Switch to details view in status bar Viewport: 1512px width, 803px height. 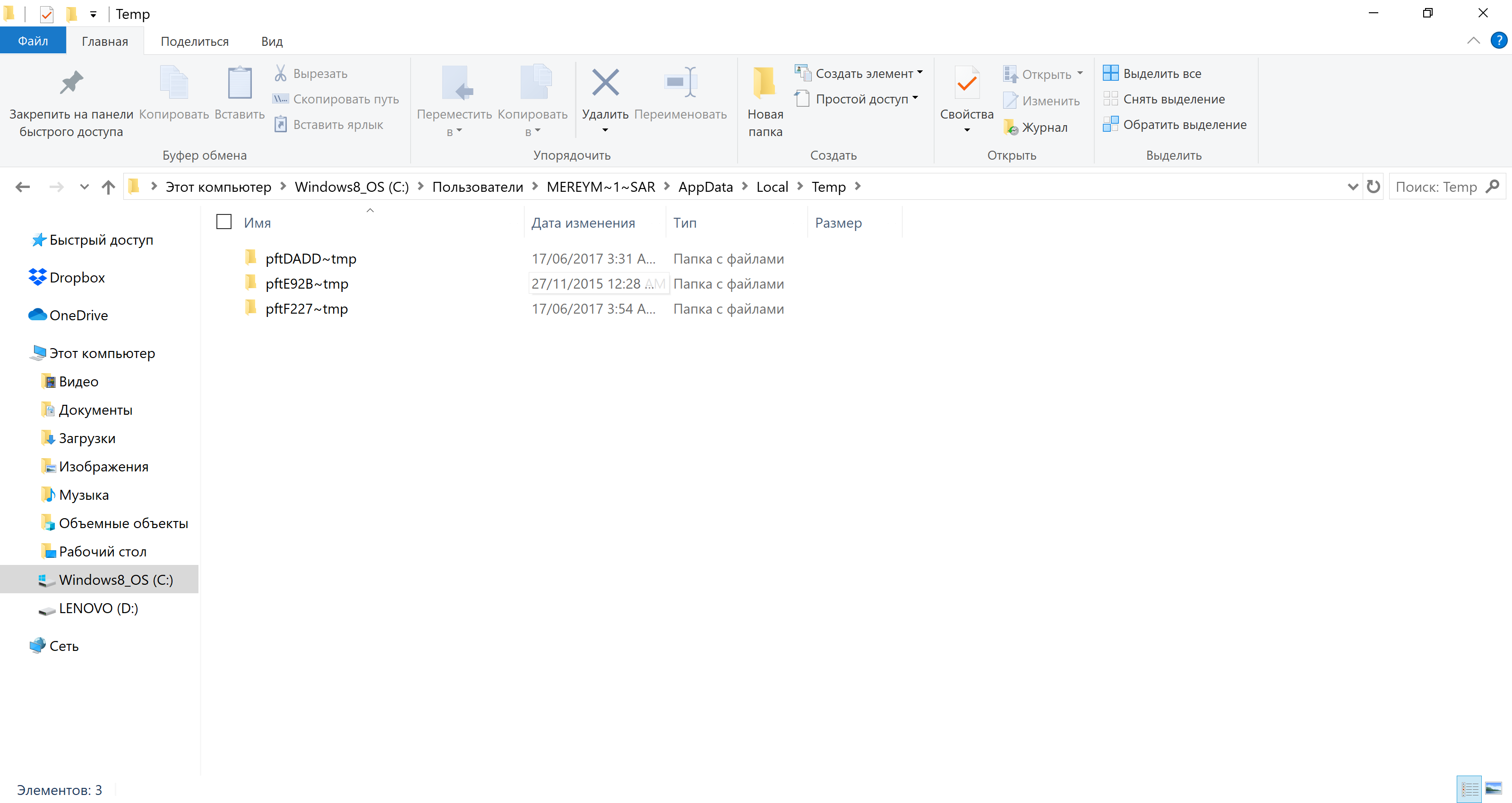click(x=1471, y=789)
